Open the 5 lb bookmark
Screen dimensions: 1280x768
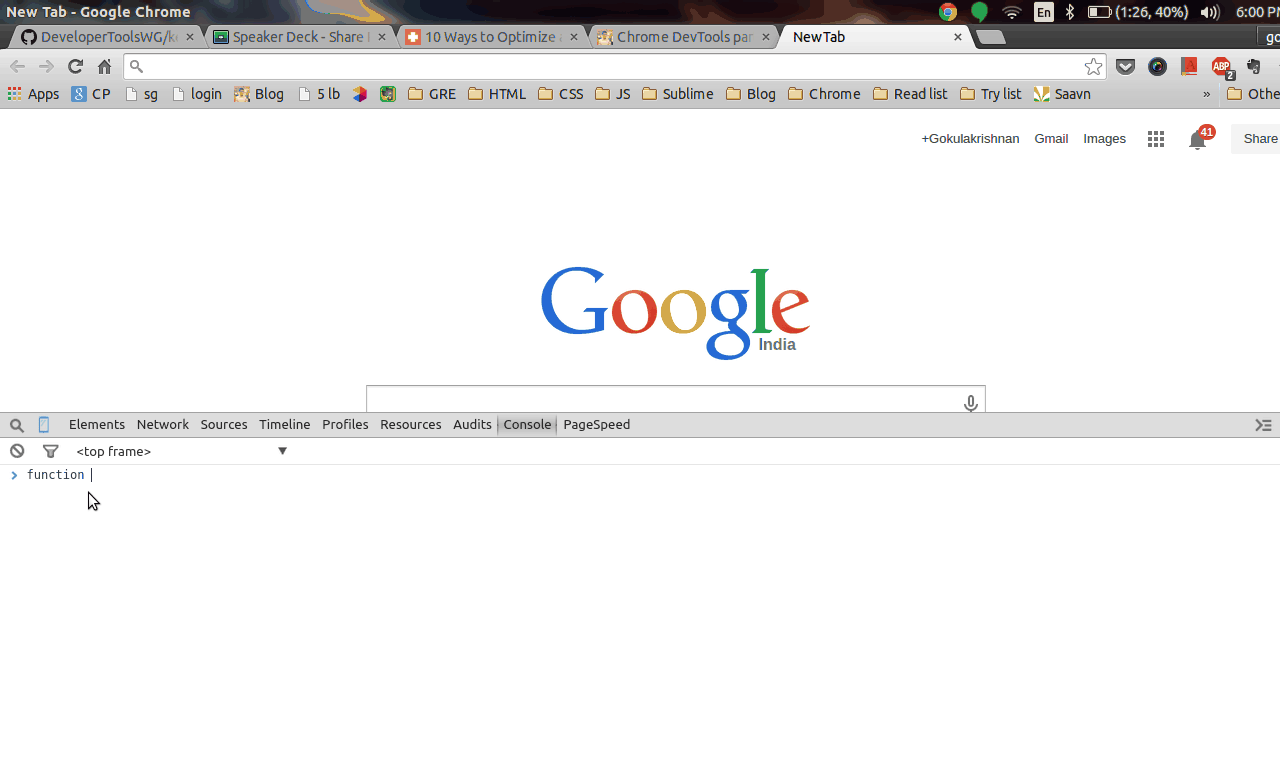point(319,94)
